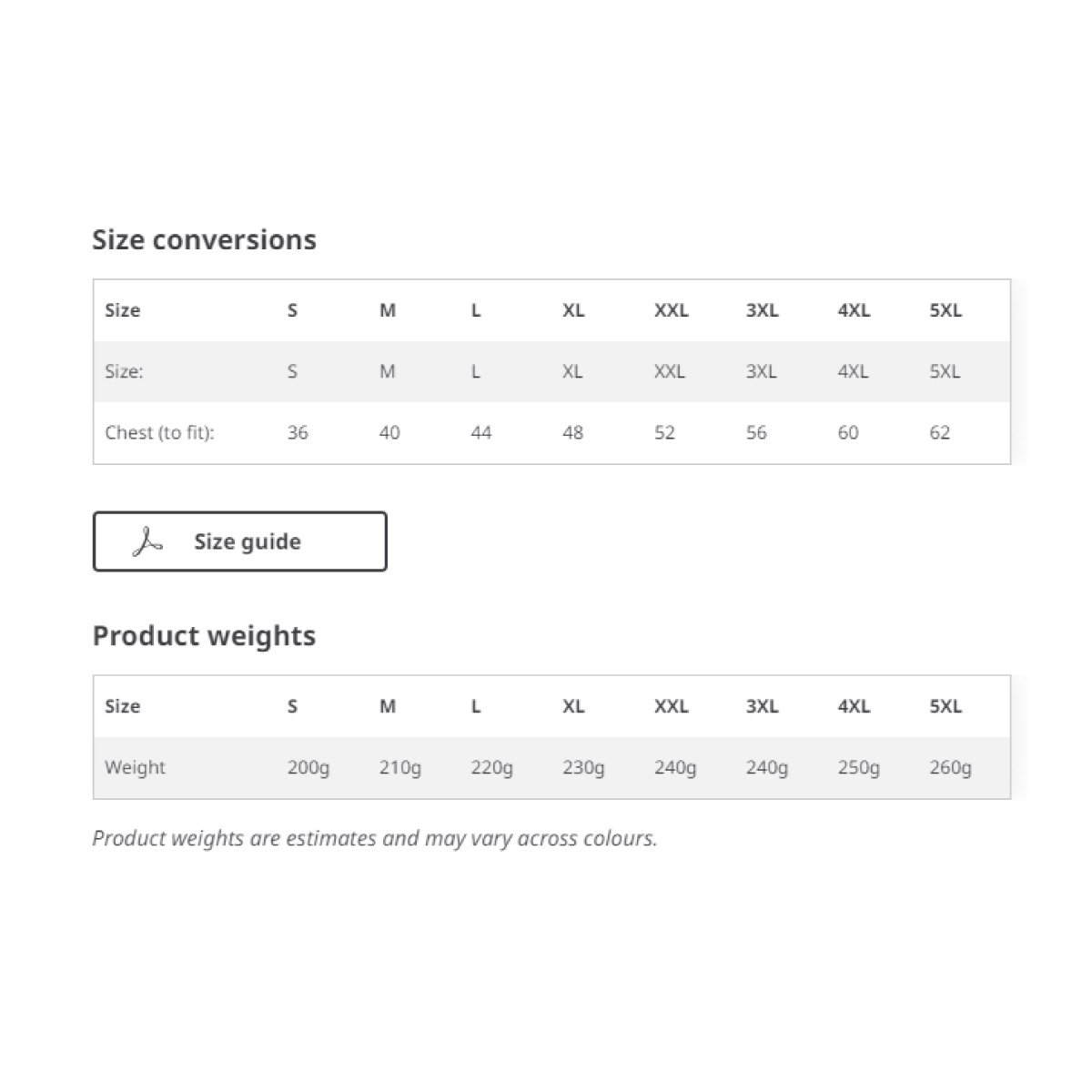
Task: Click the product weights estimate disclaimer text
Action: tap(375, 838)
